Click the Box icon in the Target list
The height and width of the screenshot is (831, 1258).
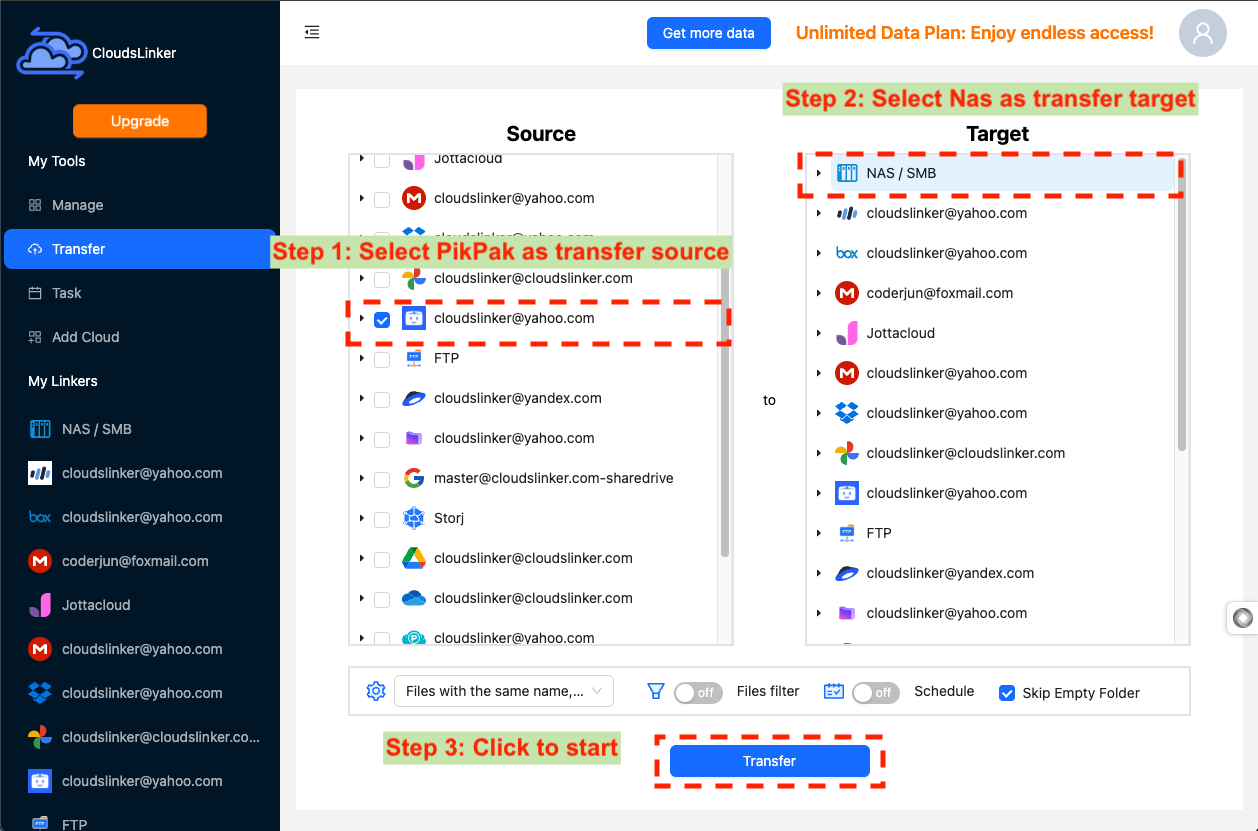847,253
